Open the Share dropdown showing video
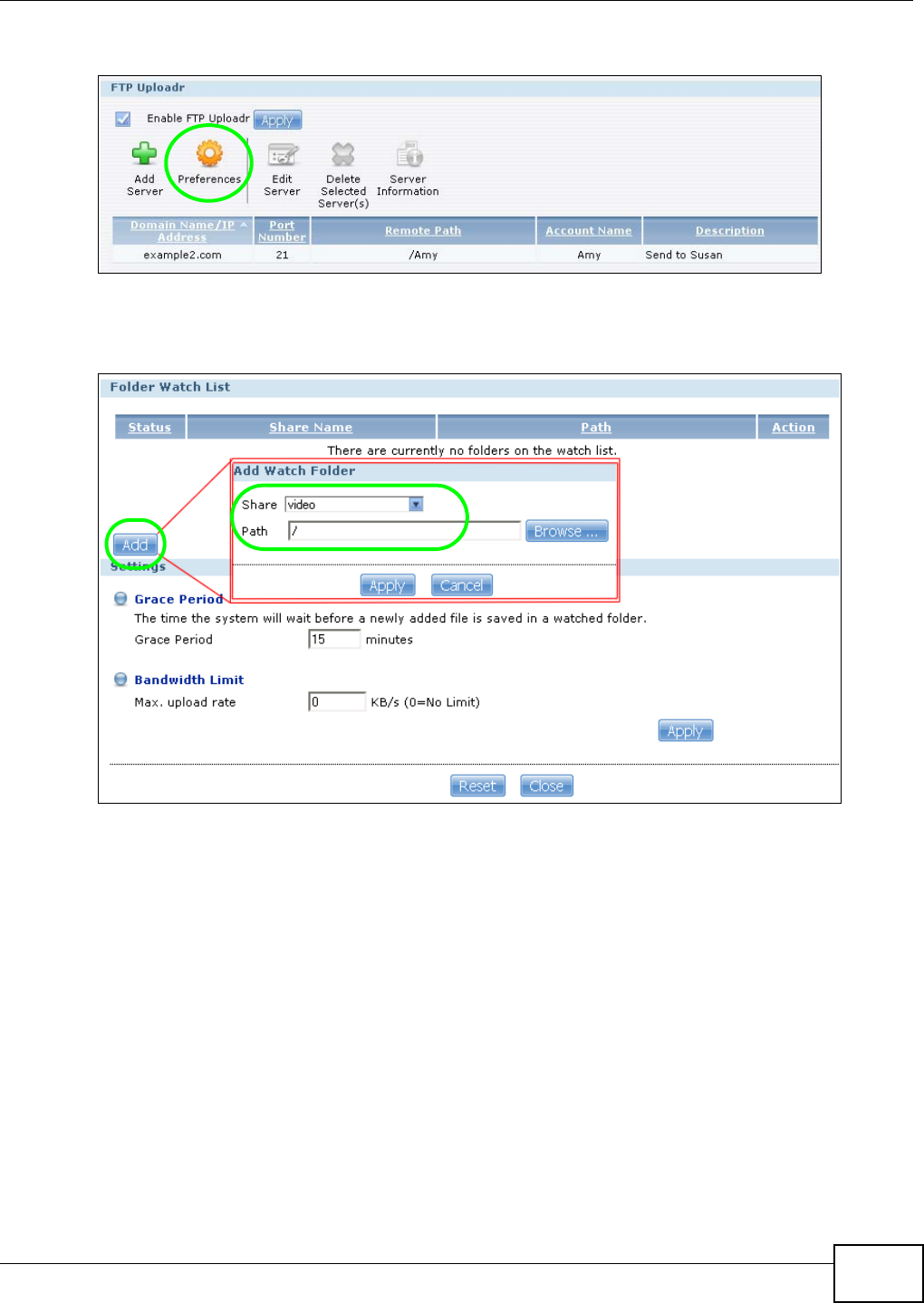Viewport: 924px width, 1303px height. 354,505
